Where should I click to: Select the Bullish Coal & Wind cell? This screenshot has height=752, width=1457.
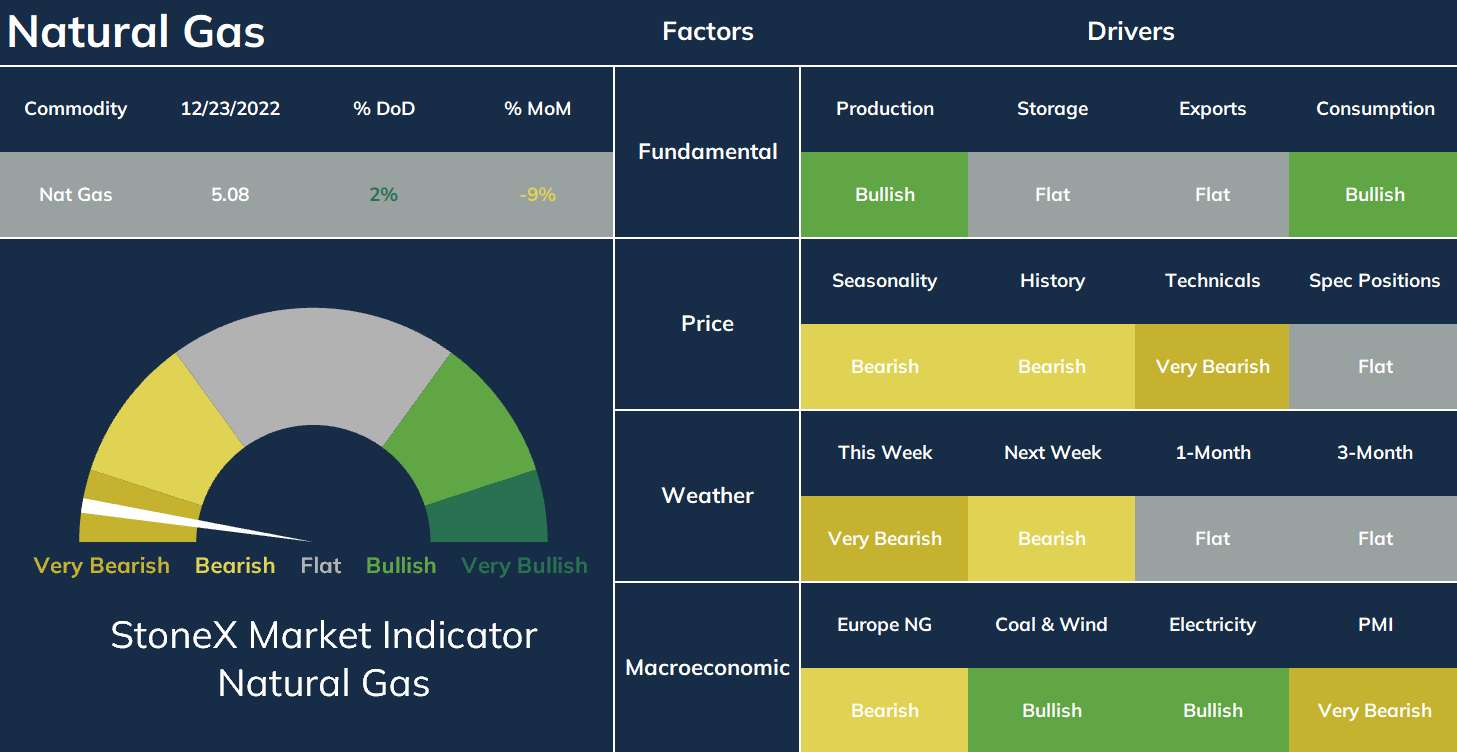pos(1052,710)
